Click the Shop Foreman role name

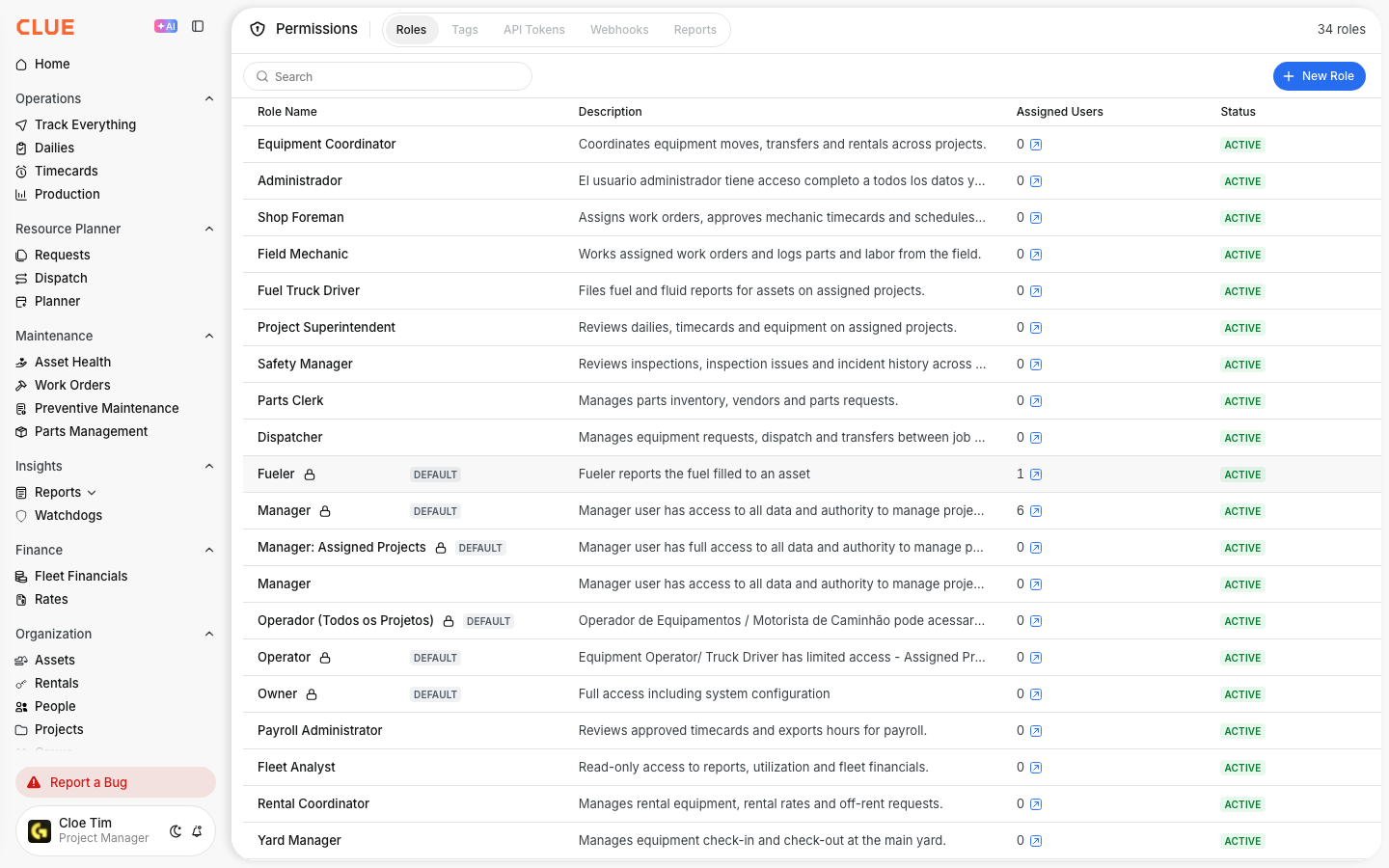click(301, 217)
